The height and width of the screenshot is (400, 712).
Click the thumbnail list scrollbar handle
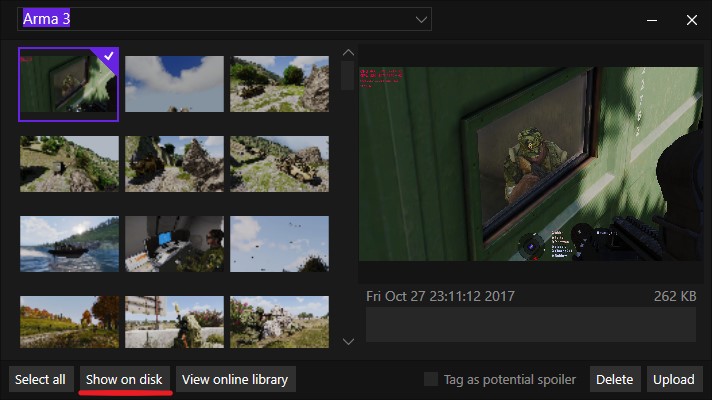(348, 75)
